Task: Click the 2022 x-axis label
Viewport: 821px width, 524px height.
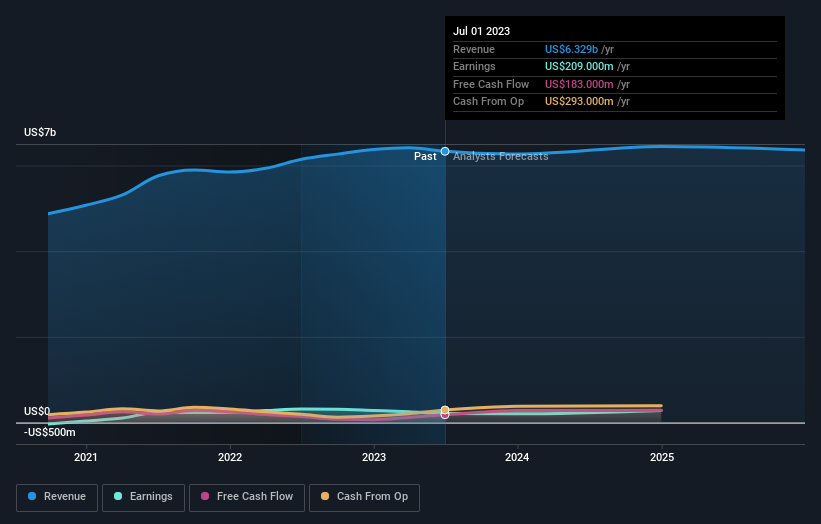Action: (x=230, y=457)
